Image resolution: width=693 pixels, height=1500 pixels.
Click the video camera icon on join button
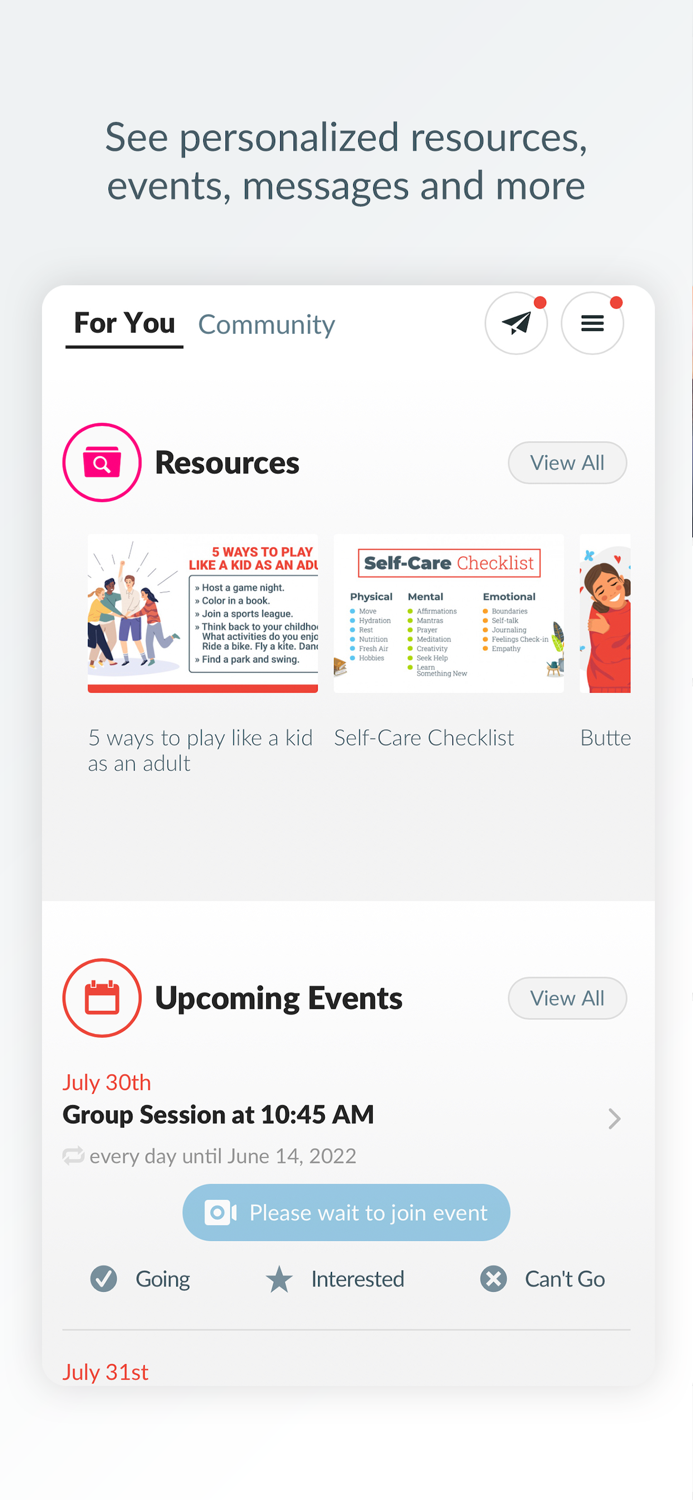point(220,1213)
